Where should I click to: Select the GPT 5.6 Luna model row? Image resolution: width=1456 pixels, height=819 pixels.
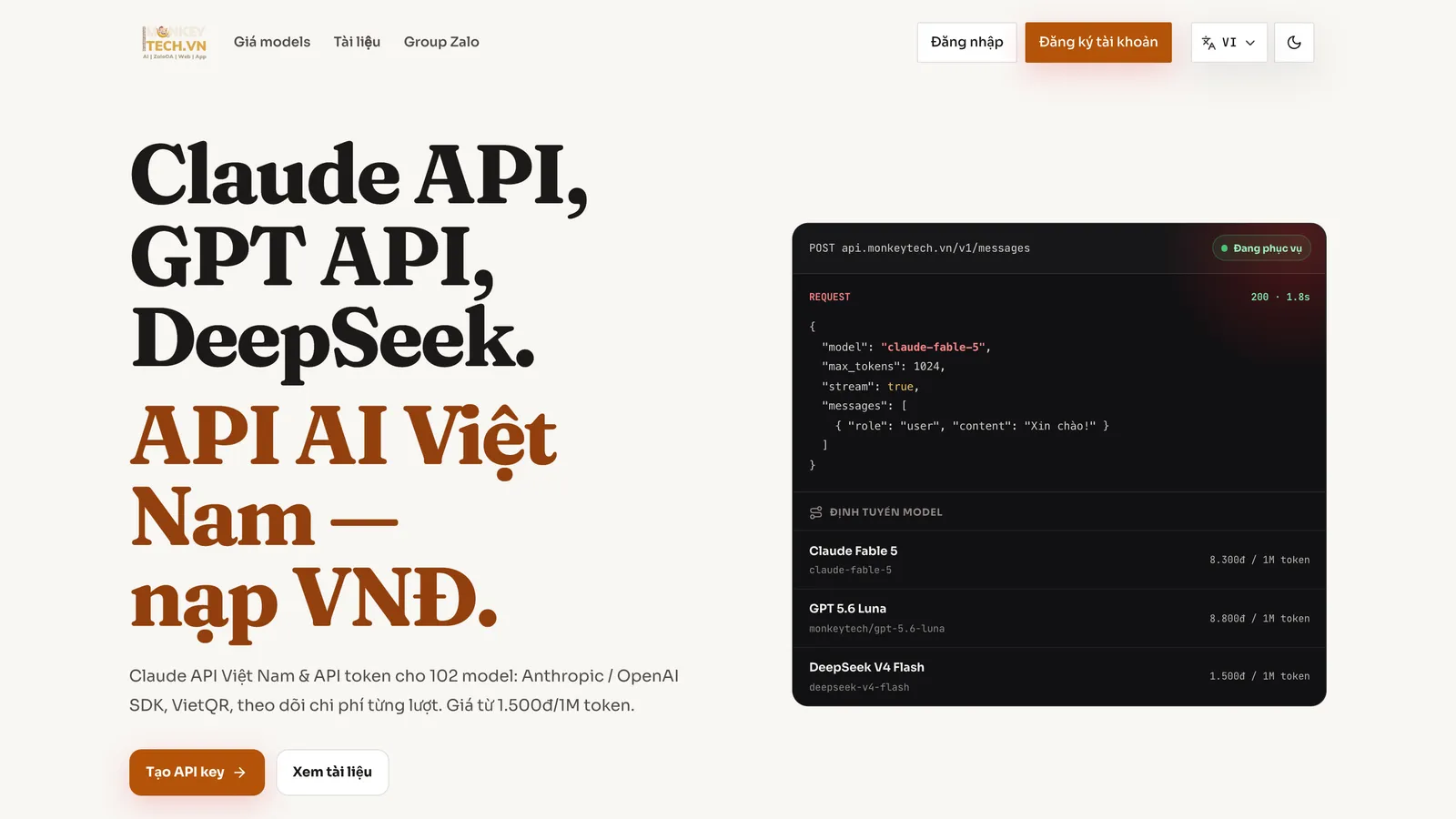[x=1059, y=618]
